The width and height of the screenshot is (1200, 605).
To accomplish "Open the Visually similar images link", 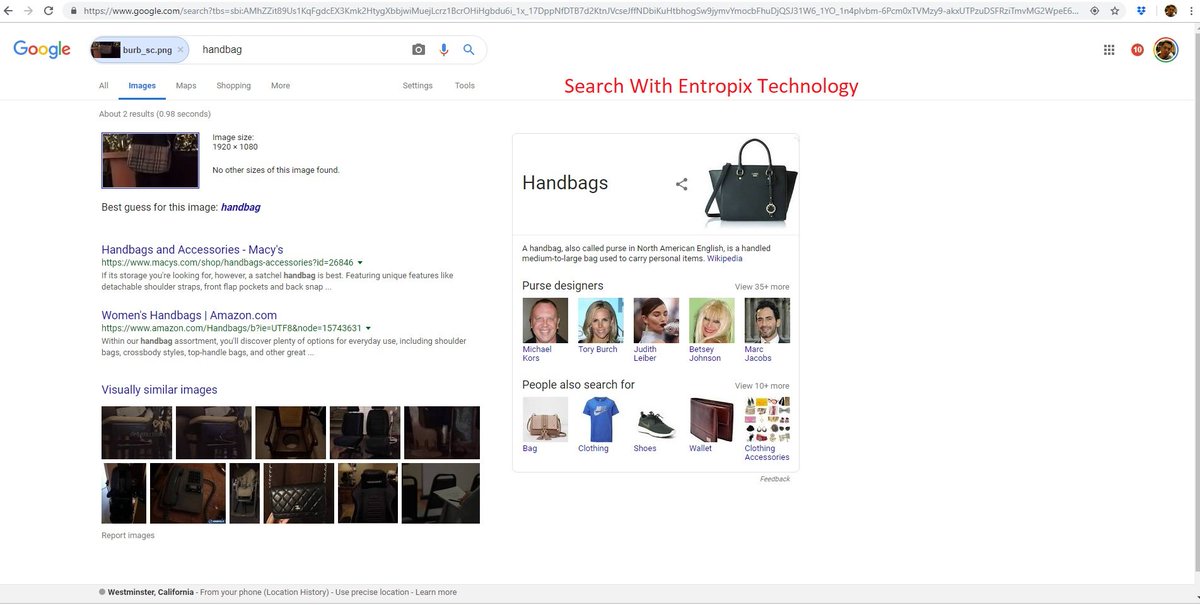I will tap(159, 390).
